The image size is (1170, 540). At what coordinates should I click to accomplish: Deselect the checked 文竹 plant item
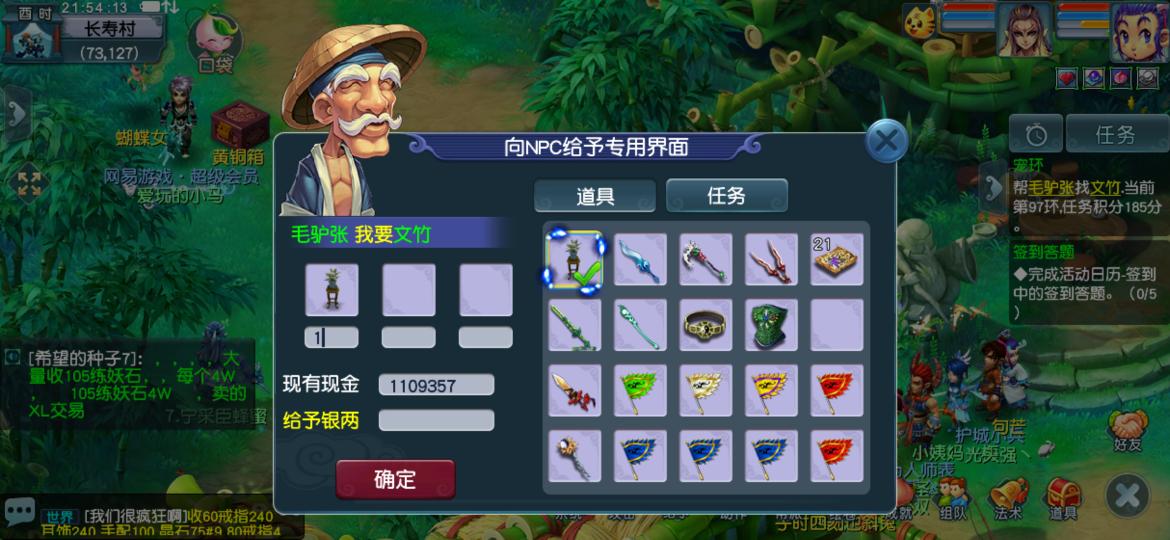point(575,259)
